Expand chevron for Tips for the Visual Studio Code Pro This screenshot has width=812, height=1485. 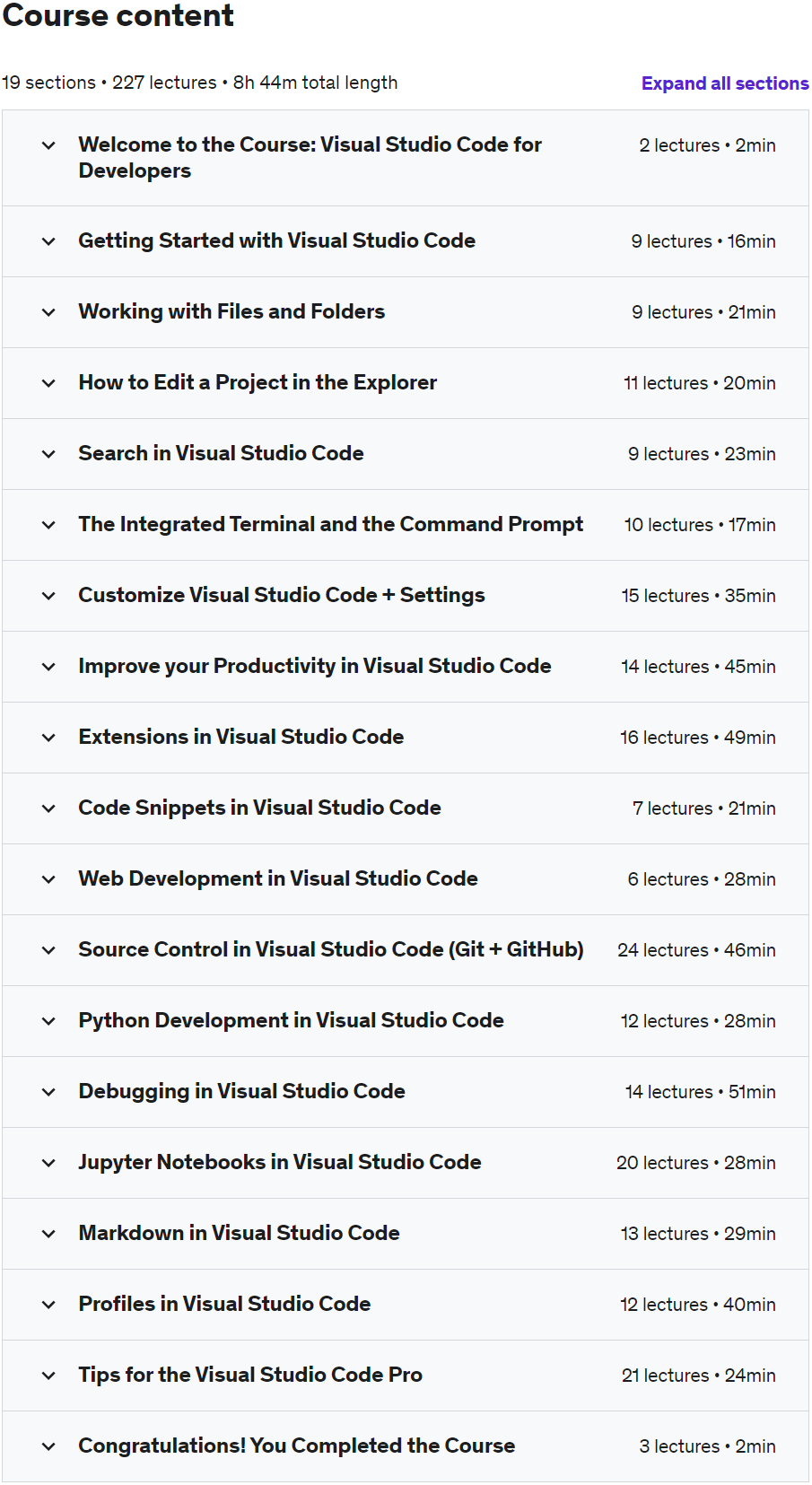tap(48, 1376)
